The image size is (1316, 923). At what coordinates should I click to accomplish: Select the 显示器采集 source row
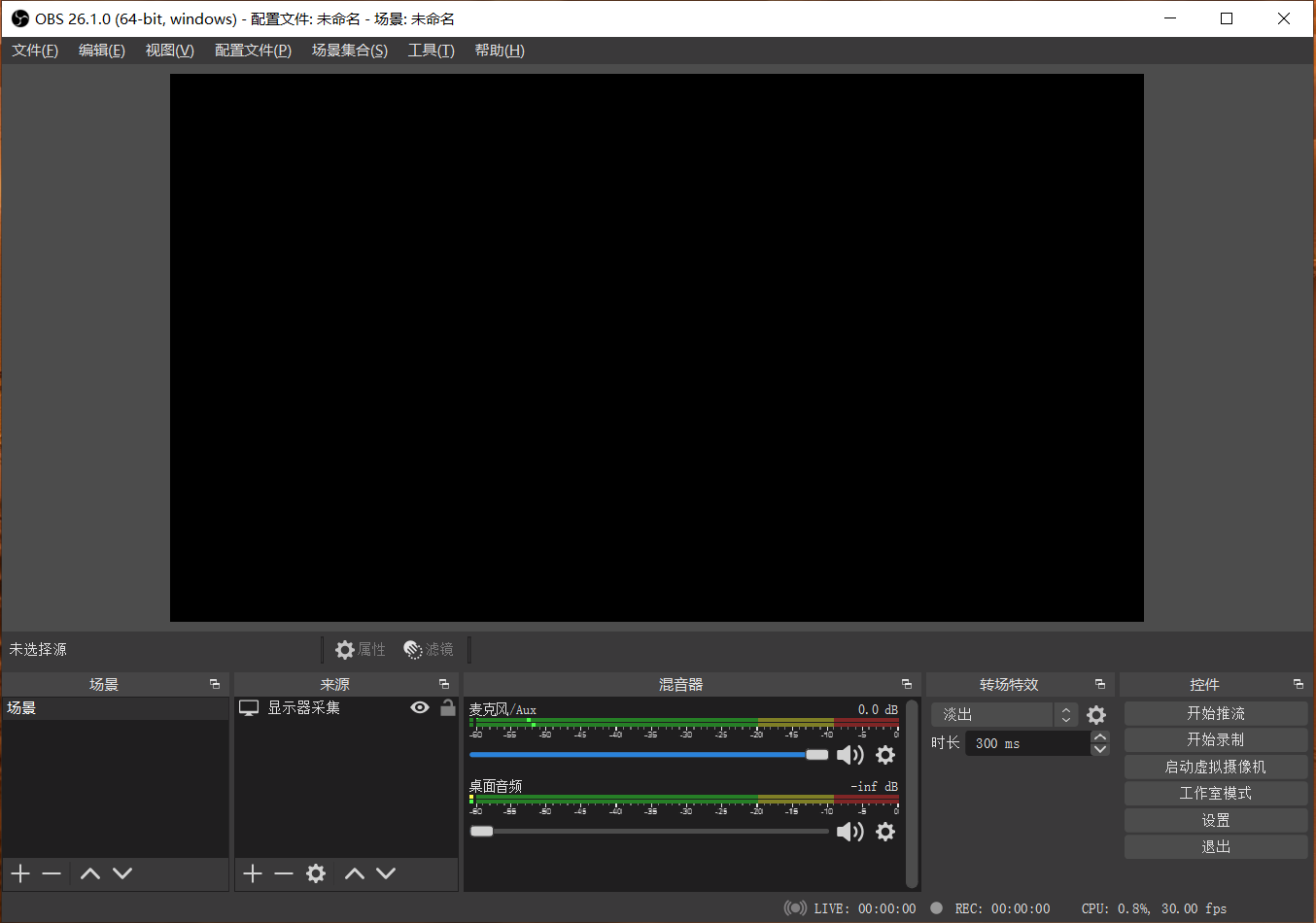coord(346,708)
